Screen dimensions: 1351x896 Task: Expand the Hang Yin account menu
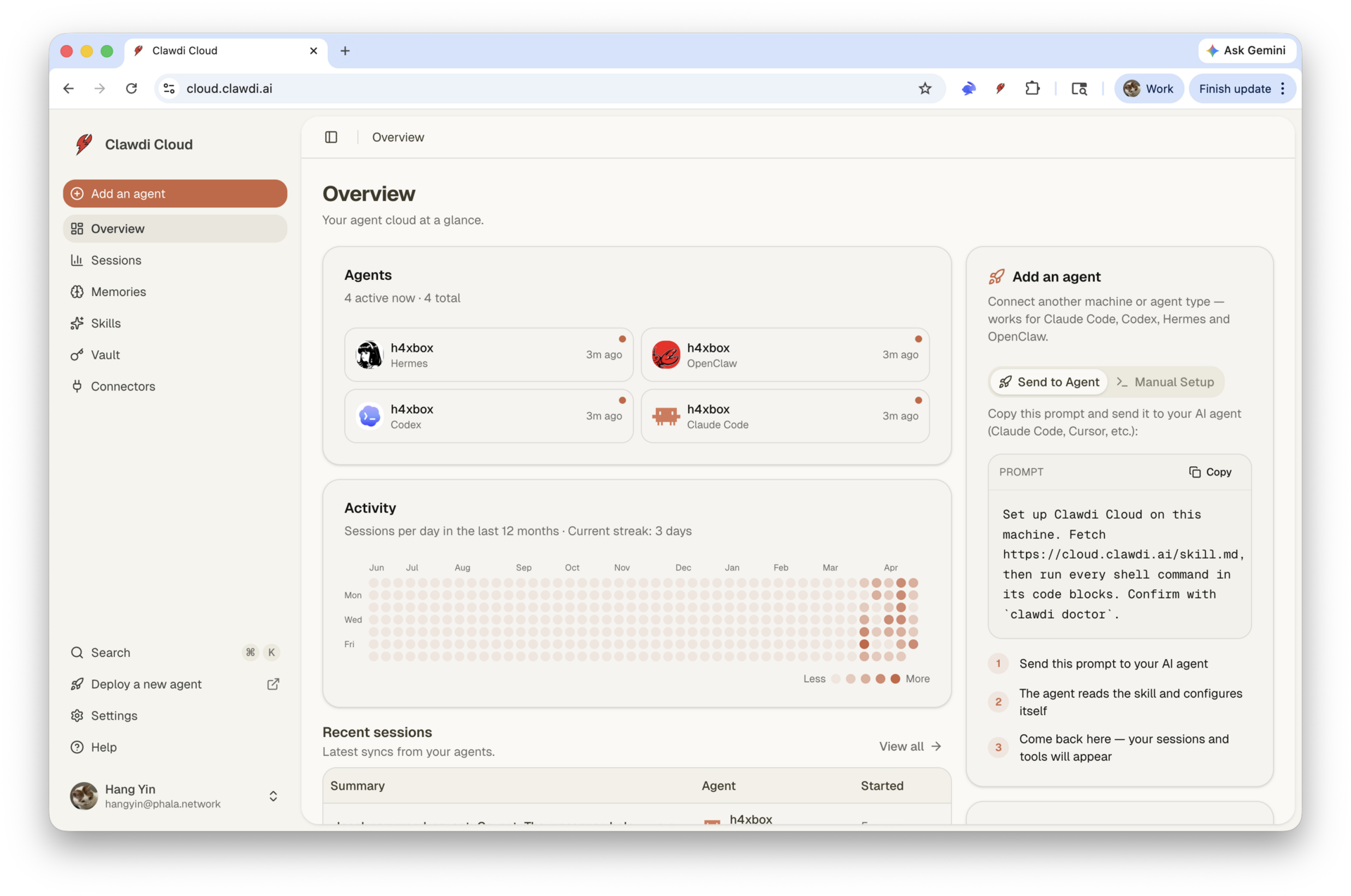pyautogui.click(x=273, y=795)
